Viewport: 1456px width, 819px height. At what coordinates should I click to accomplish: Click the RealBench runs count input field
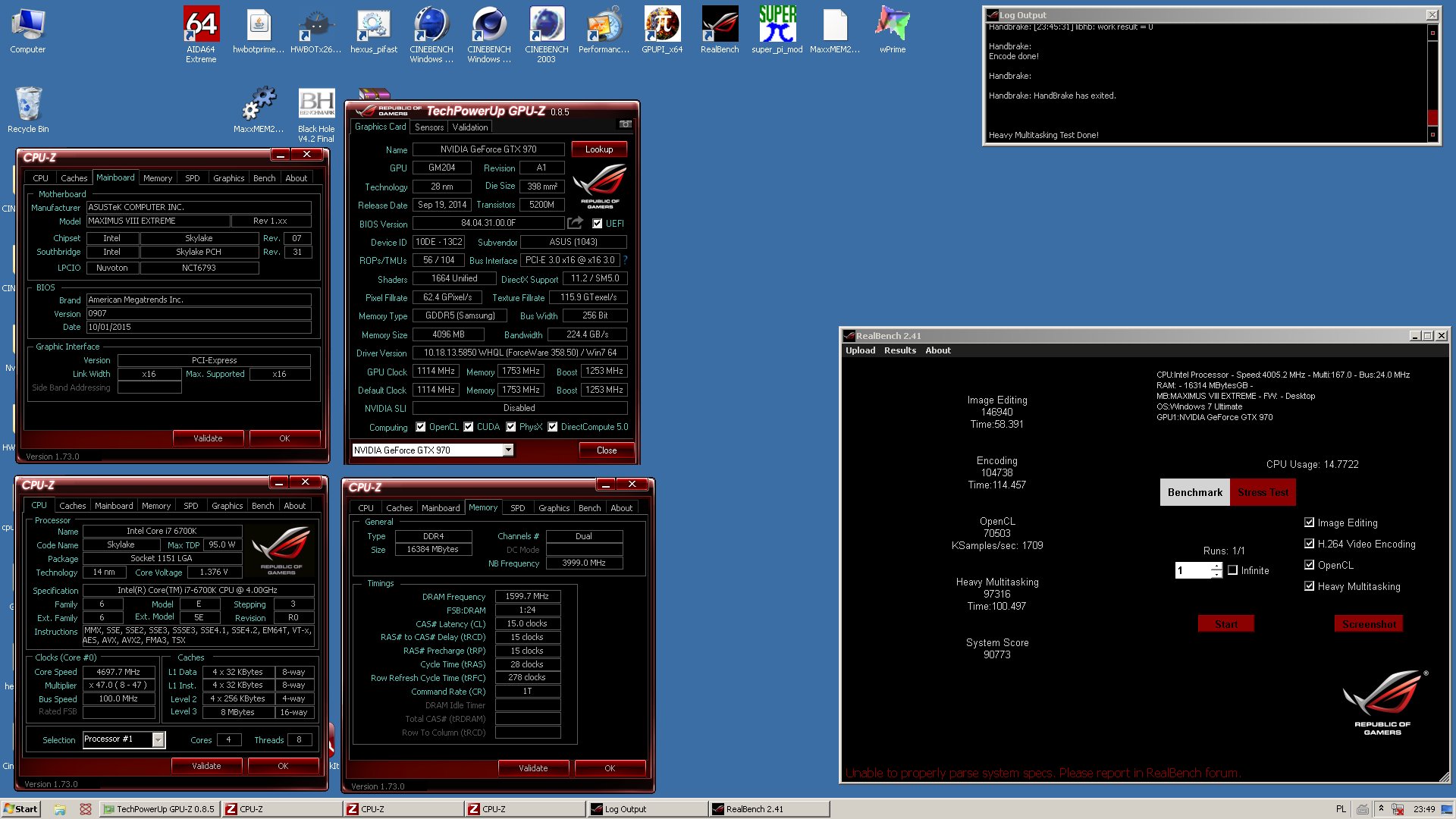pyautogui.click(x=1193, y=570)
